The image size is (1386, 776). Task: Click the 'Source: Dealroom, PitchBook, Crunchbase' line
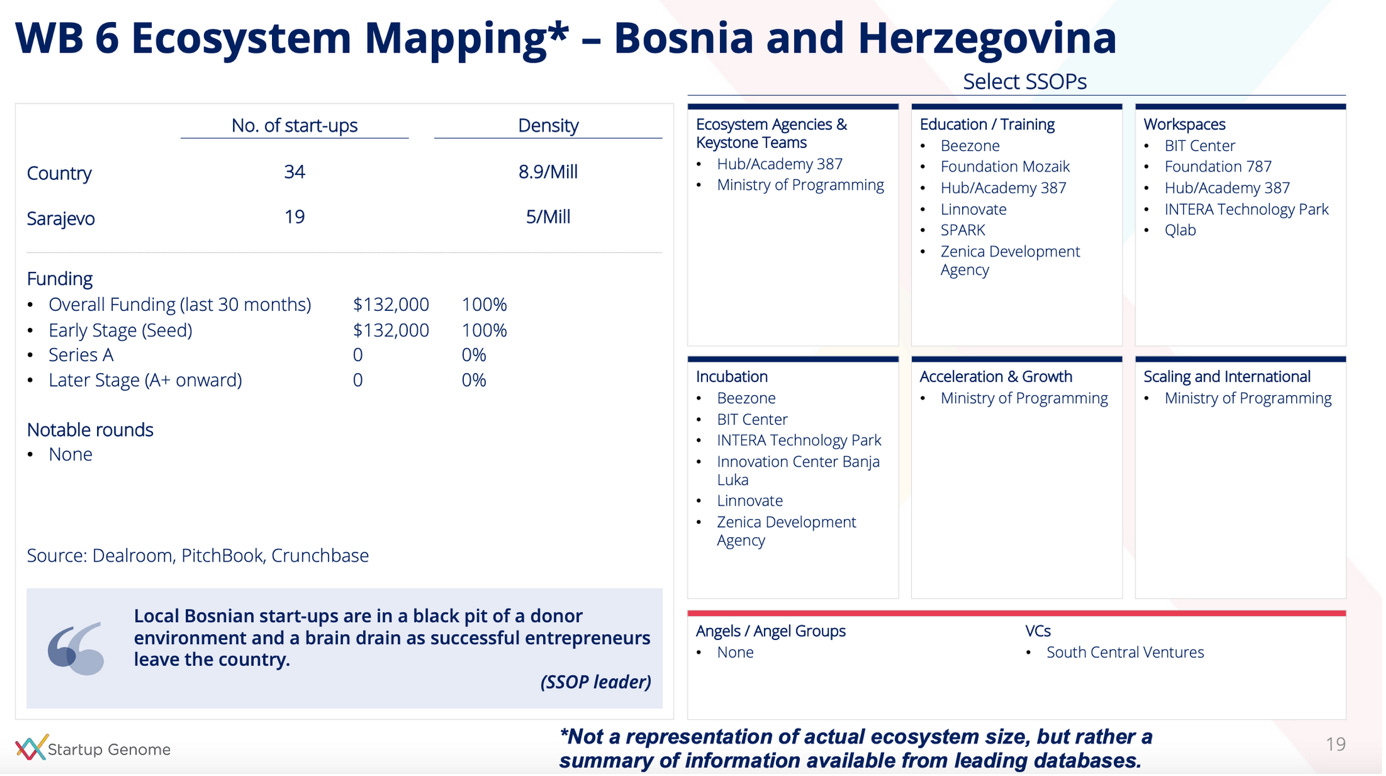198,556
